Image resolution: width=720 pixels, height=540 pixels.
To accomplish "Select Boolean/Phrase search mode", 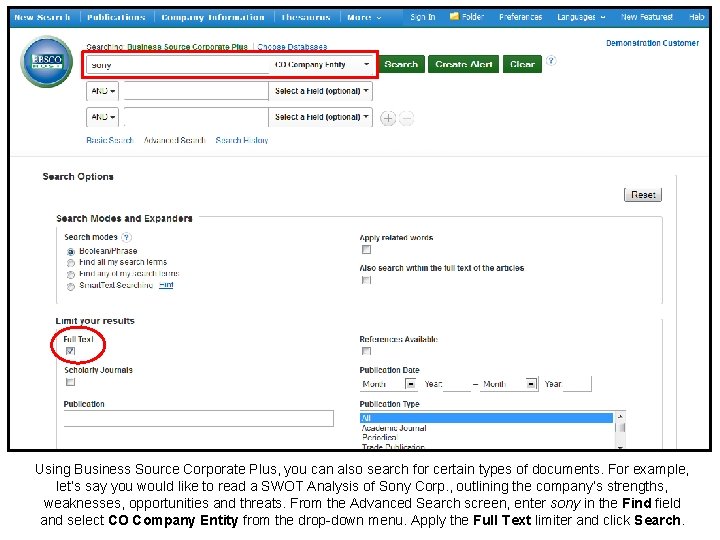I will pos(71,252).
